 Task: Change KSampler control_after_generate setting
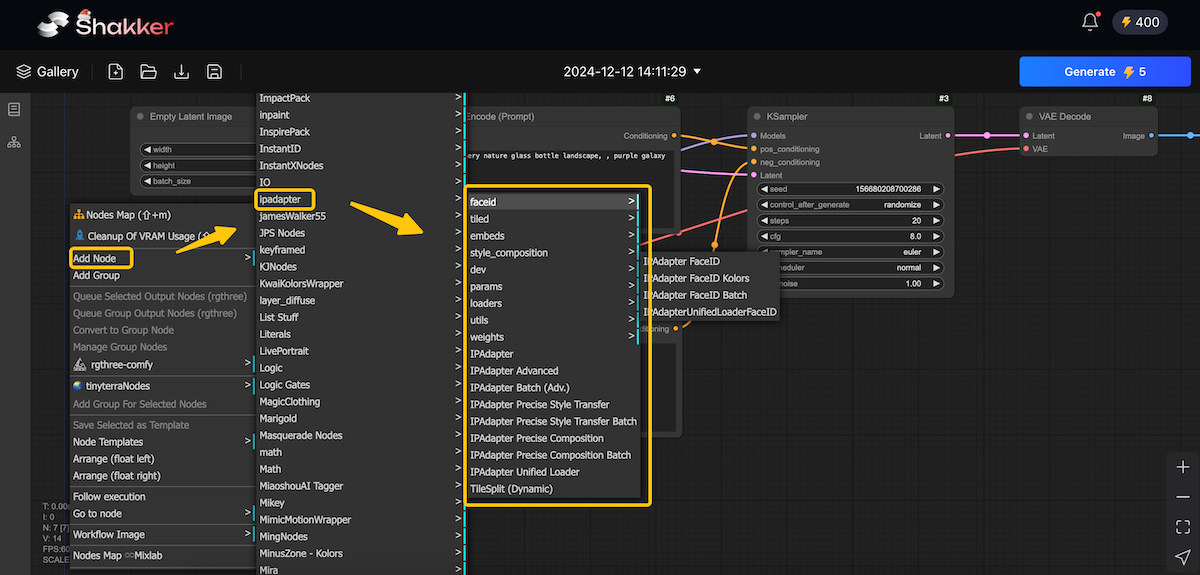(x=850, y=204)
